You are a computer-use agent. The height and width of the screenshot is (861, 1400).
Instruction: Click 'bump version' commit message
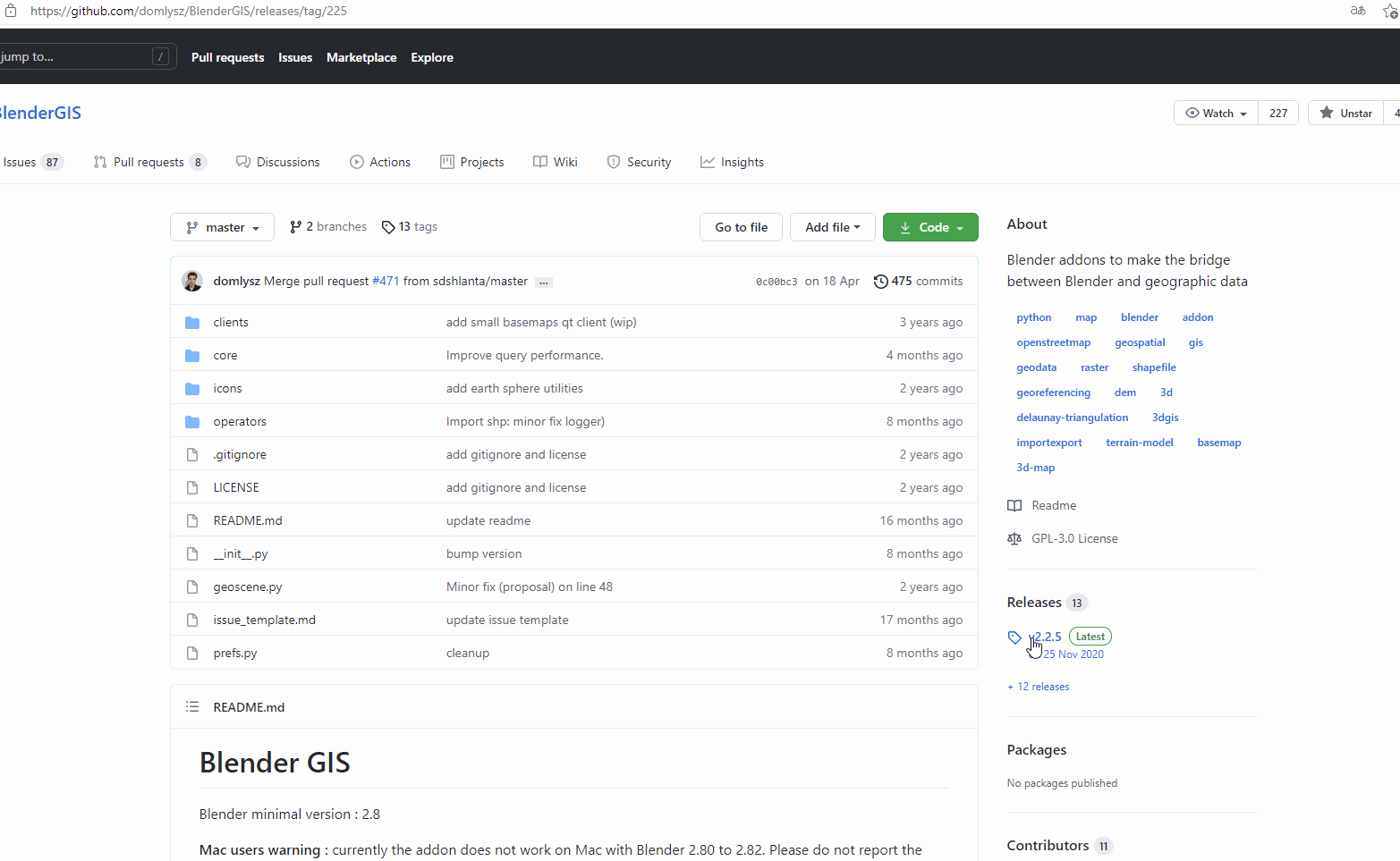(484, 553)
